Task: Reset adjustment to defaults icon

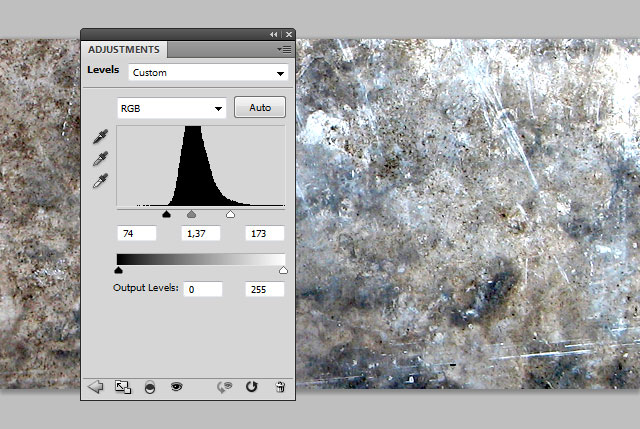Action: point(251,387)
